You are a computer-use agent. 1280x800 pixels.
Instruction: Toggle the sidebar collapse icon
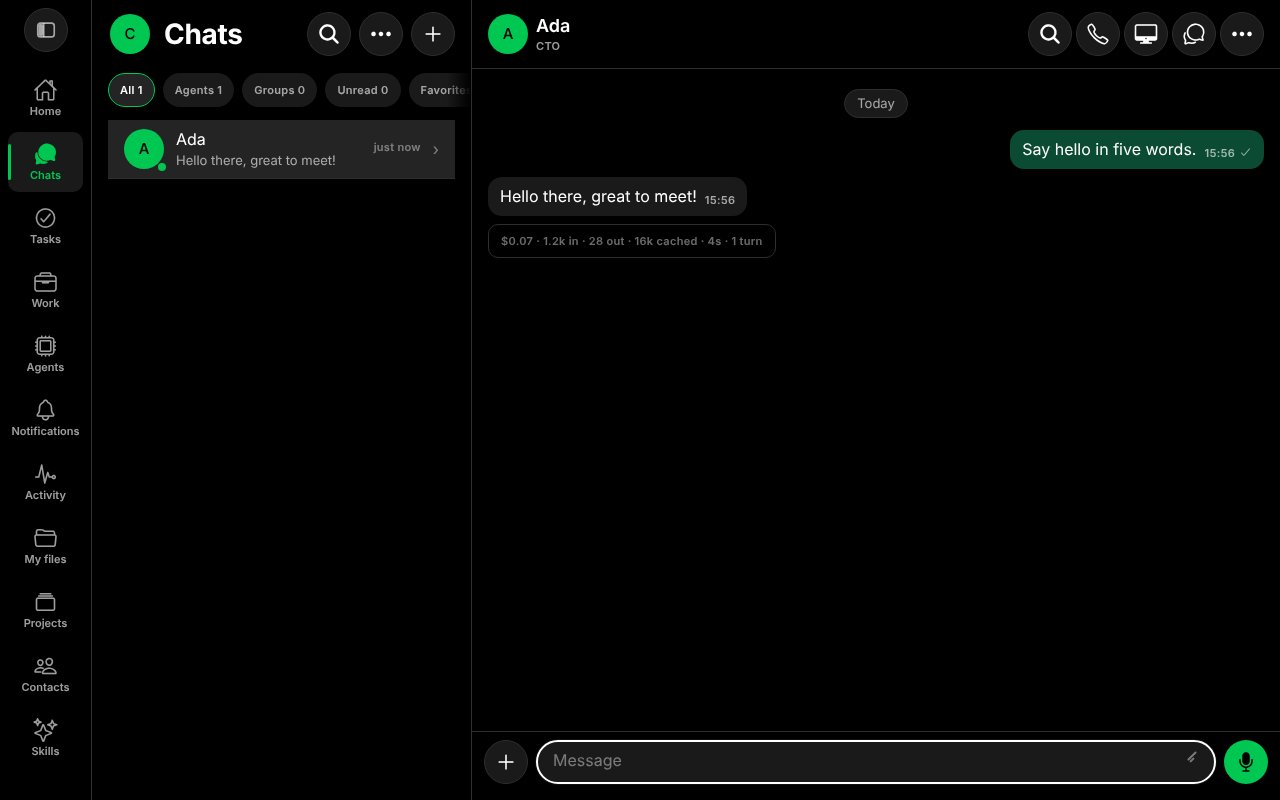[45, 30]
